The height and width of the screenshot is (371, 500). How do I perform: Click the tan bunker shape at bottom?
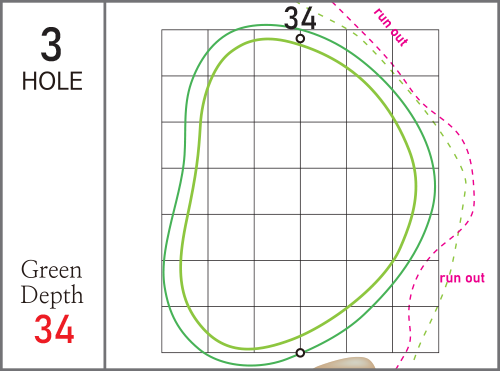point(345,363)
